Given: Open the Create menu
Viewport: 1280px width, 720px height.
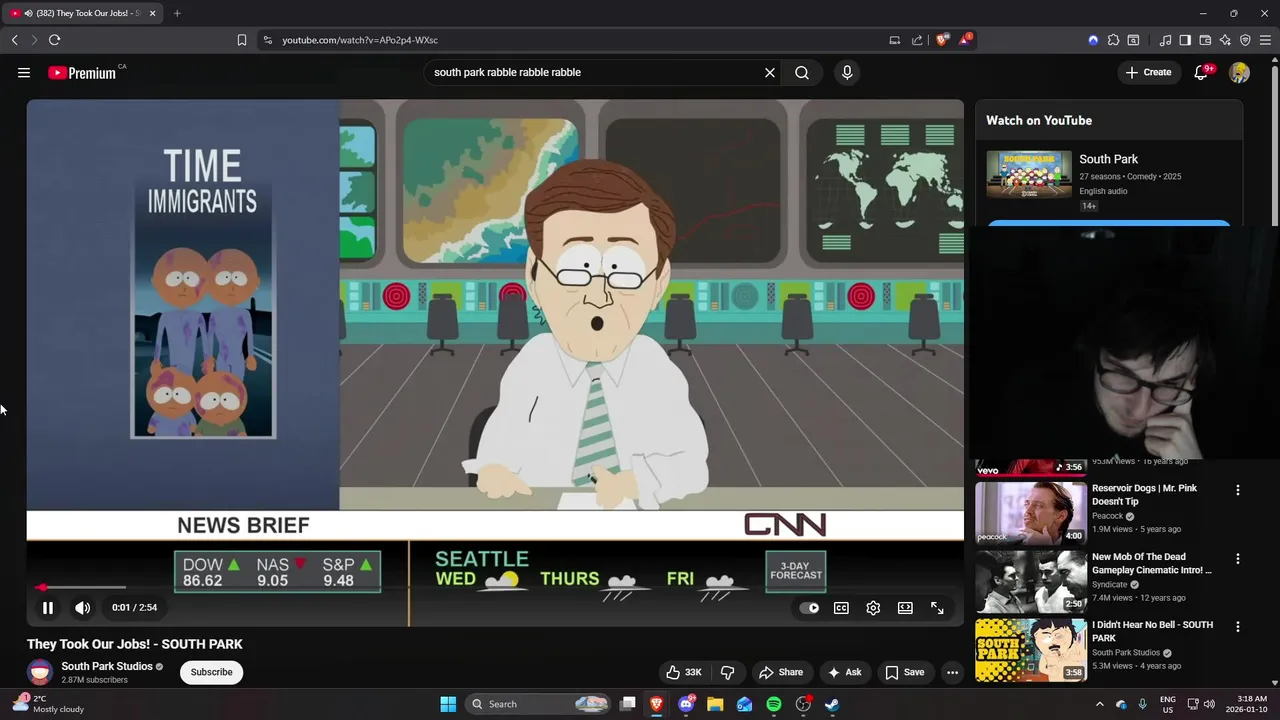Looking at the screenshot, I should (x=1148, y=72).
